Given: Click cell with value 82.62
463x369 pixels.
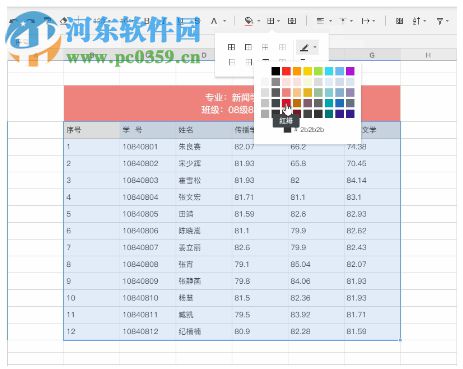Looking at the screenshot, I should coord(372,231).
